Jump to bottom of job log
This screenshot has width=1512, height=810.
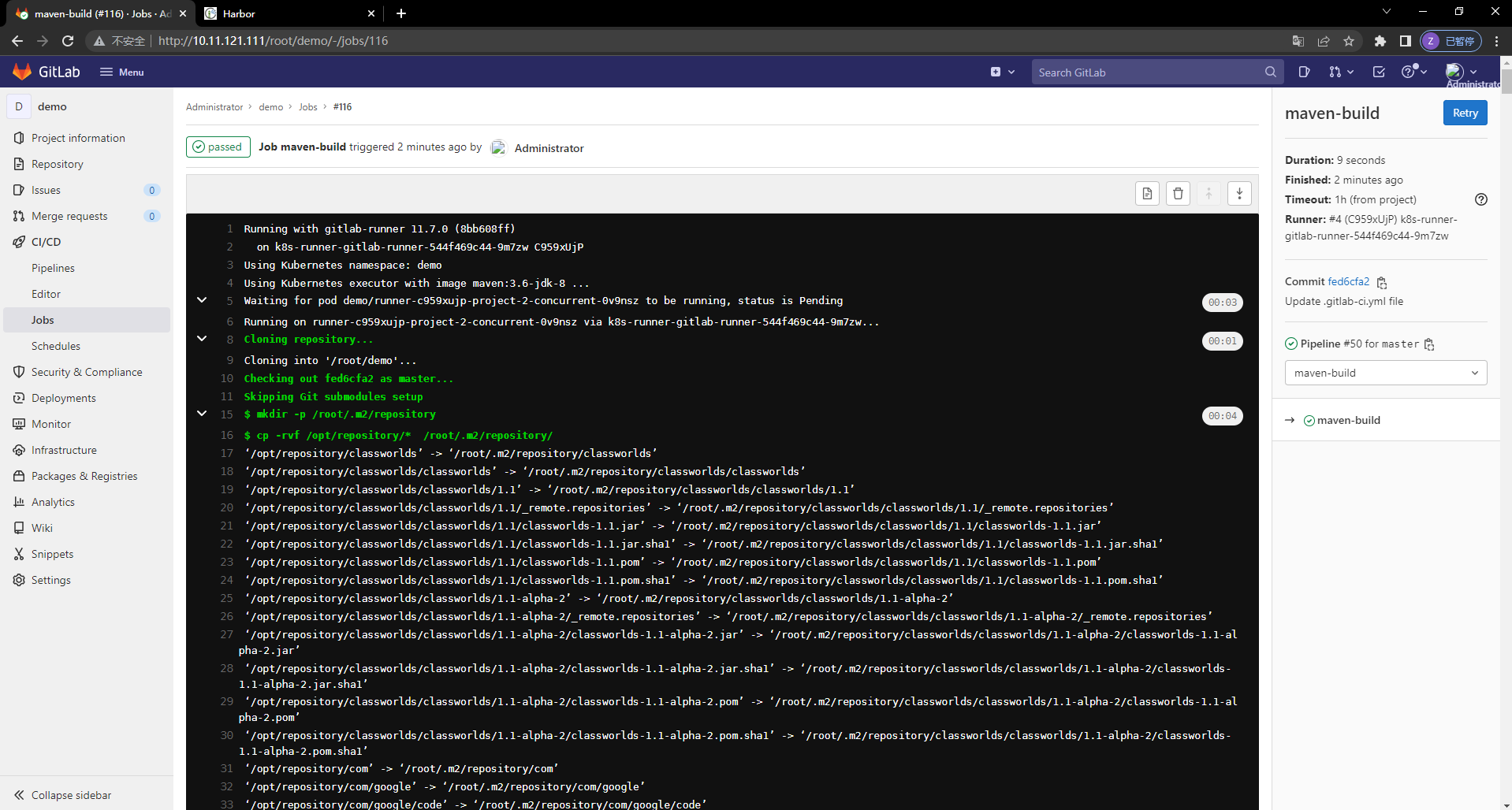click(1239, 194)
